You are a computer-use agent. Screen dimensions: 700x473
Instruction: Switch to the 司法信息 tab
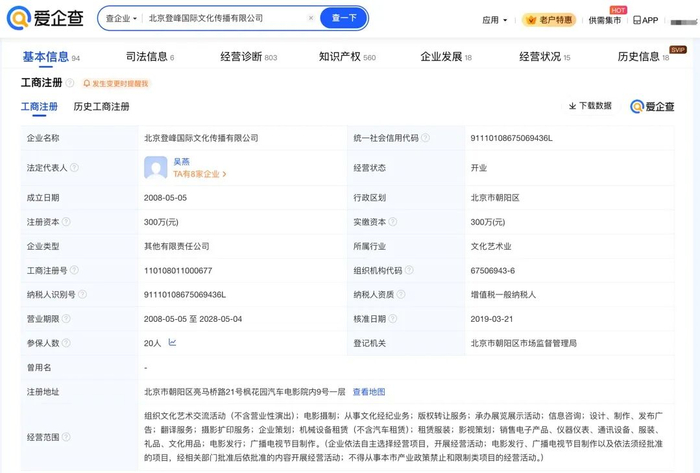pyautogui.click(x=150, y=57)
